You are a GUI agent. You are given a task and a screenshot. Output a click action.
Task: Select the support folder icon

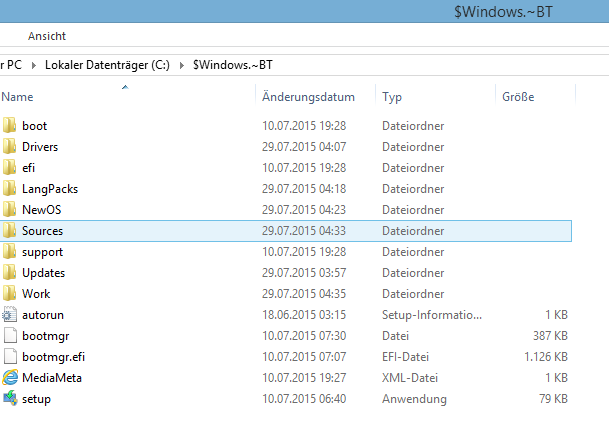(x=9, y=251)
